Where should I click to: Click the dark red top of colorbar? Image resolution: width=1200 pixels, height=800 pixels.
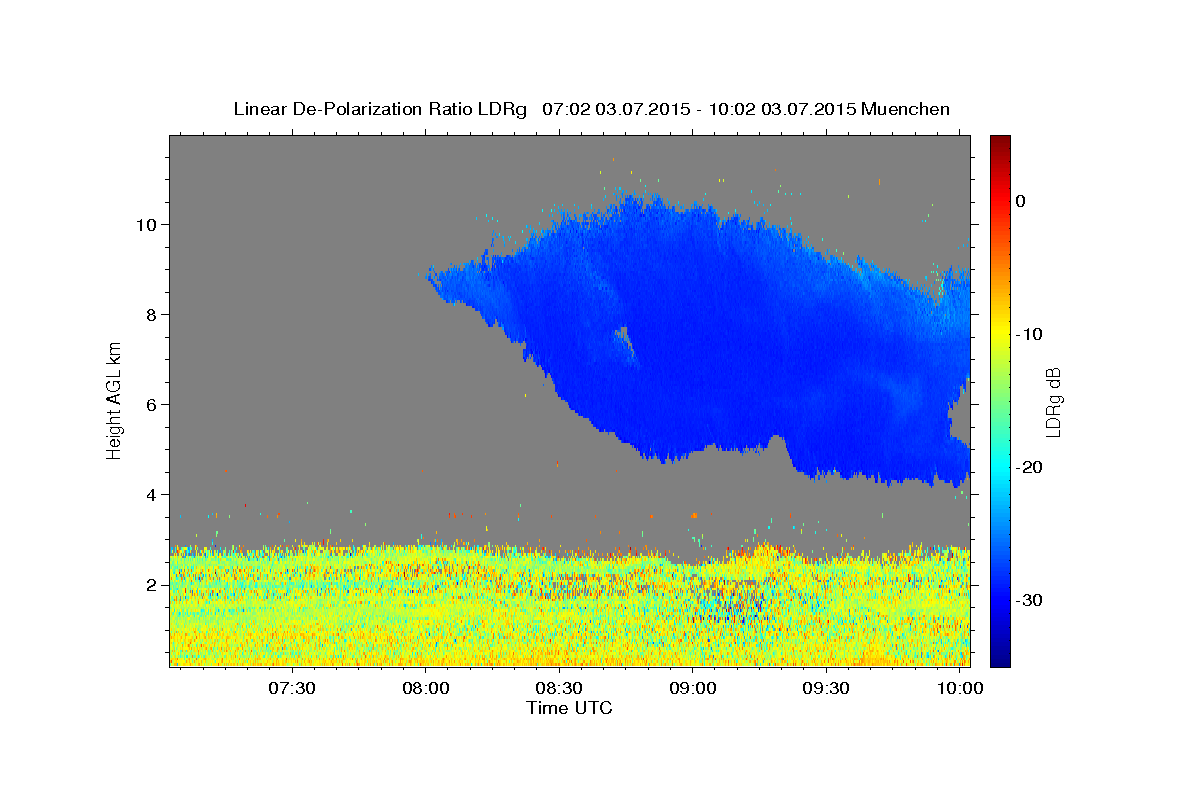(x=1000, y=143)
